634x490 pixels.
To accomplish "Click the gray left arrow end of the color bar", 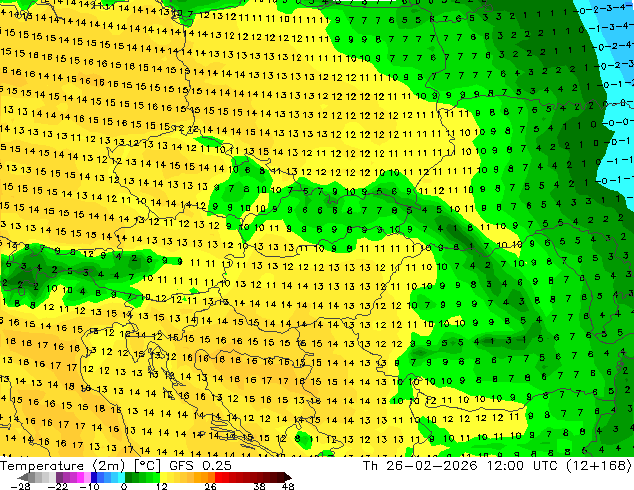I will pos(22,477).
